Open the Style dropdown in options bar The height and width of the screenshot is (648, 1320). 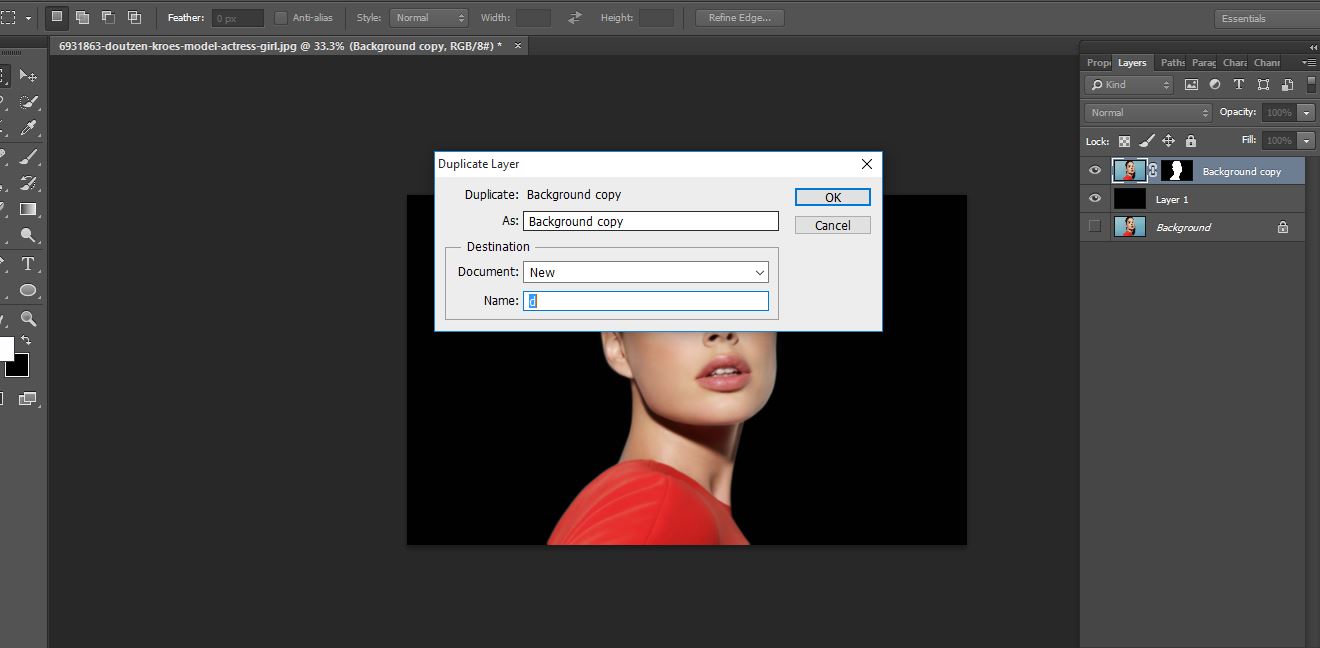(x=429, y=17)
